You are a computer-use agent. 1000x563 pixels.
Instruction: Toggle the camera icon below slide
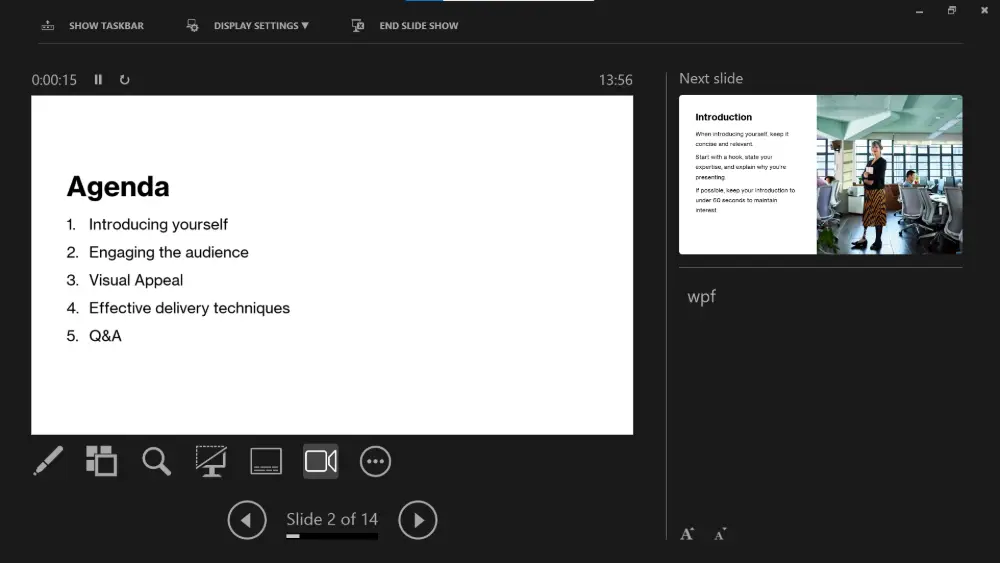[321, 461]
